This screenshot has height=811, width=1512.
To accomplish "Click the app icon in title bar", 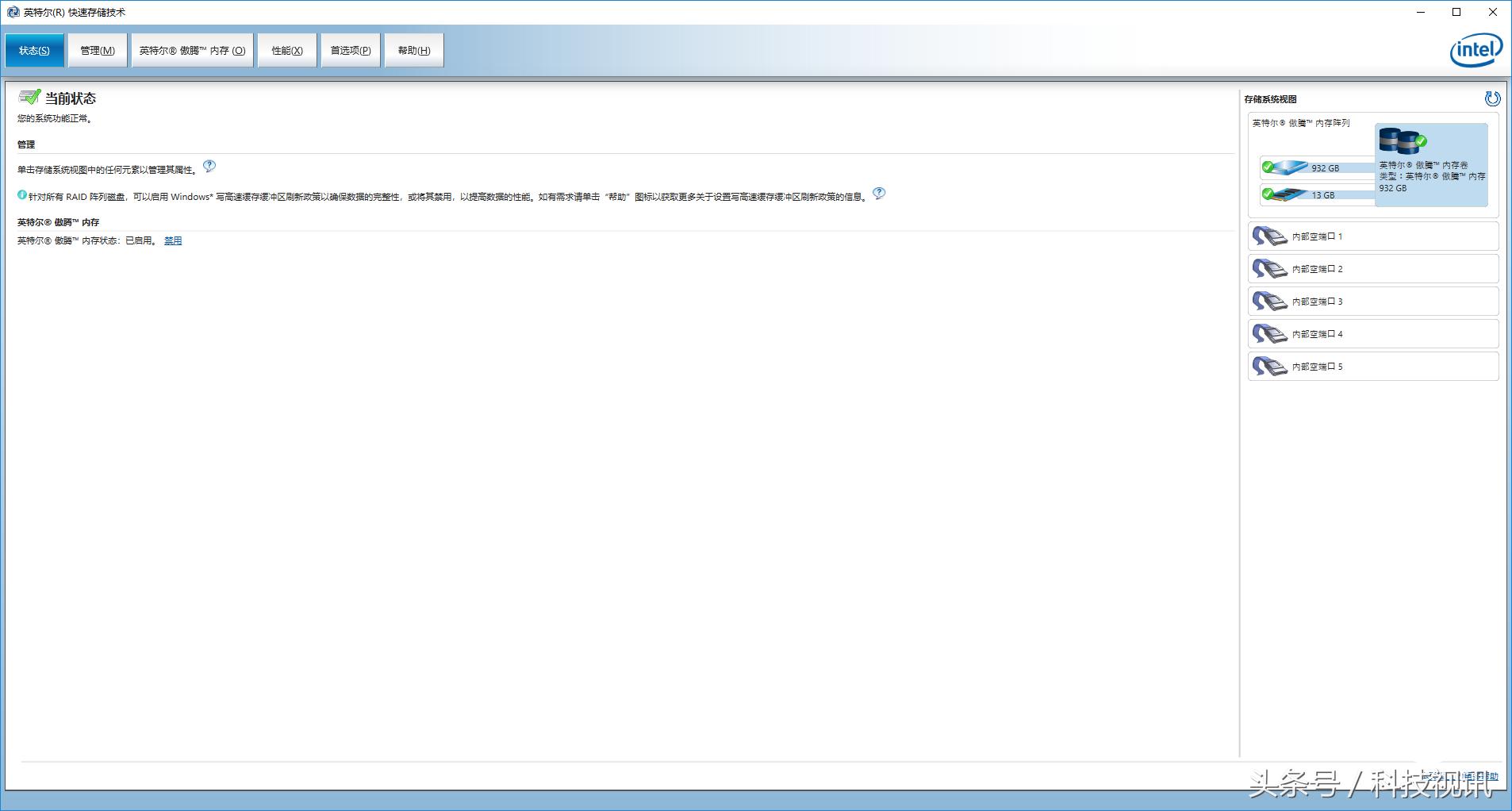I will pyautogui.click(x=13, y=12).
